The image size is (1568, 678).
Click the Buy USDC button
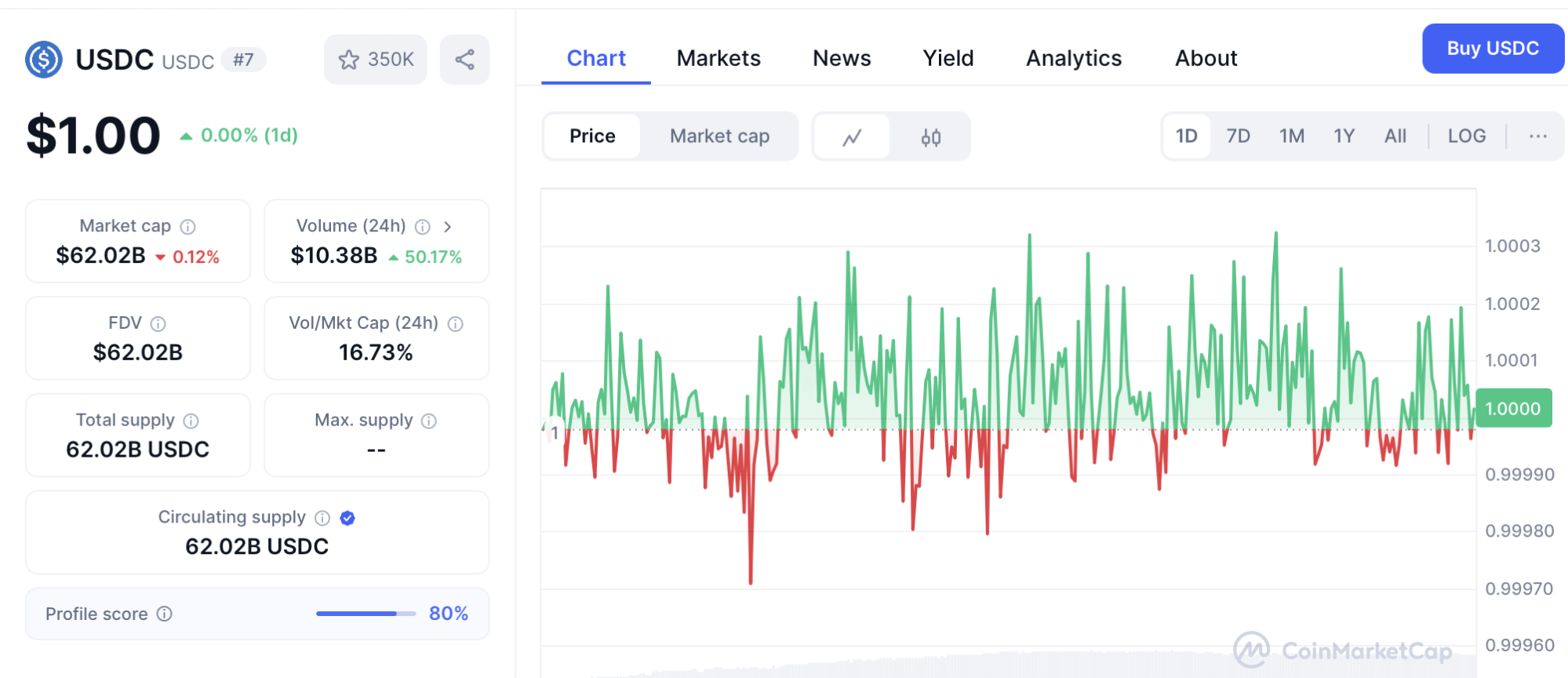tap(1492, 49)
